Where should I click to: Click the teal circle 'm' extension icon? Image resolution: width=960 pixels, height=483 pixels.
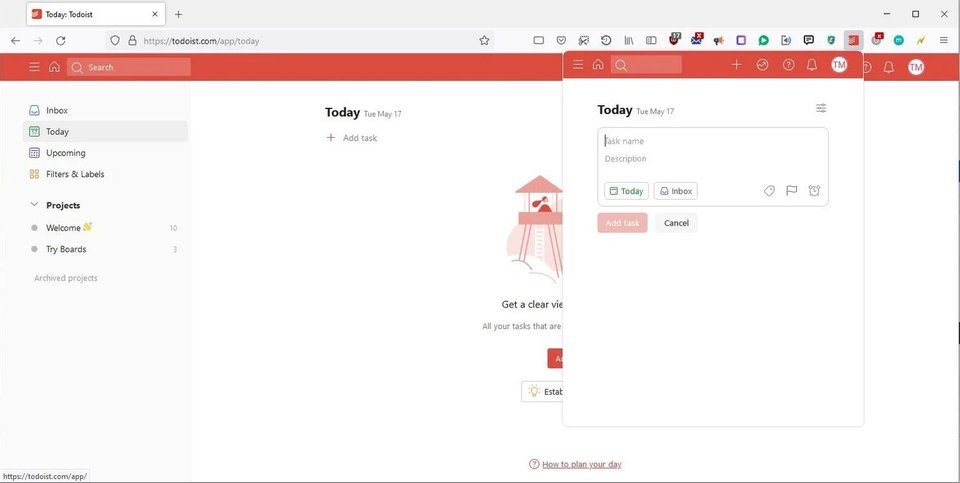click(x=898, y=40)
